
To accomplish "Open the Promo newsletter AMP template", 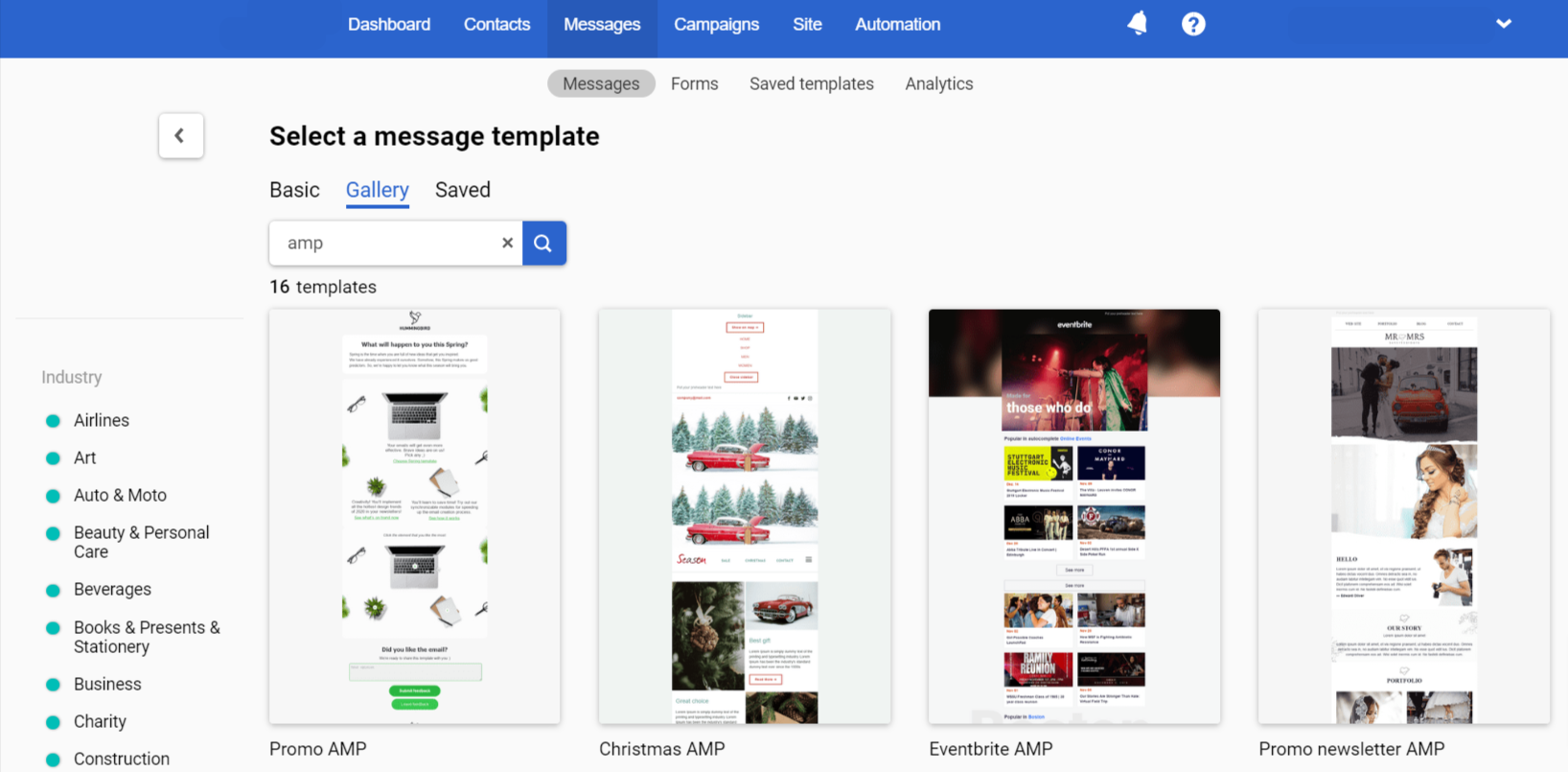I will point(1403,516).
